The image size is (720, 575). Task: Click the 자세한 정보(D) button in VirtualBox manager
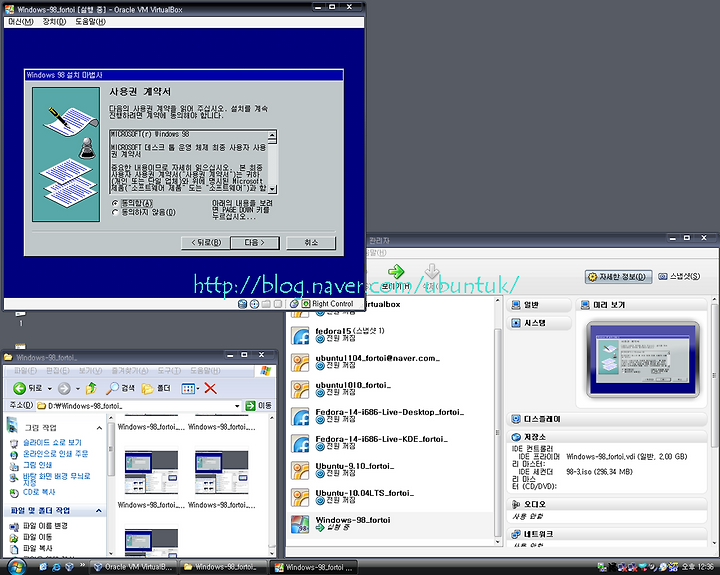click(x=618, y=276)
